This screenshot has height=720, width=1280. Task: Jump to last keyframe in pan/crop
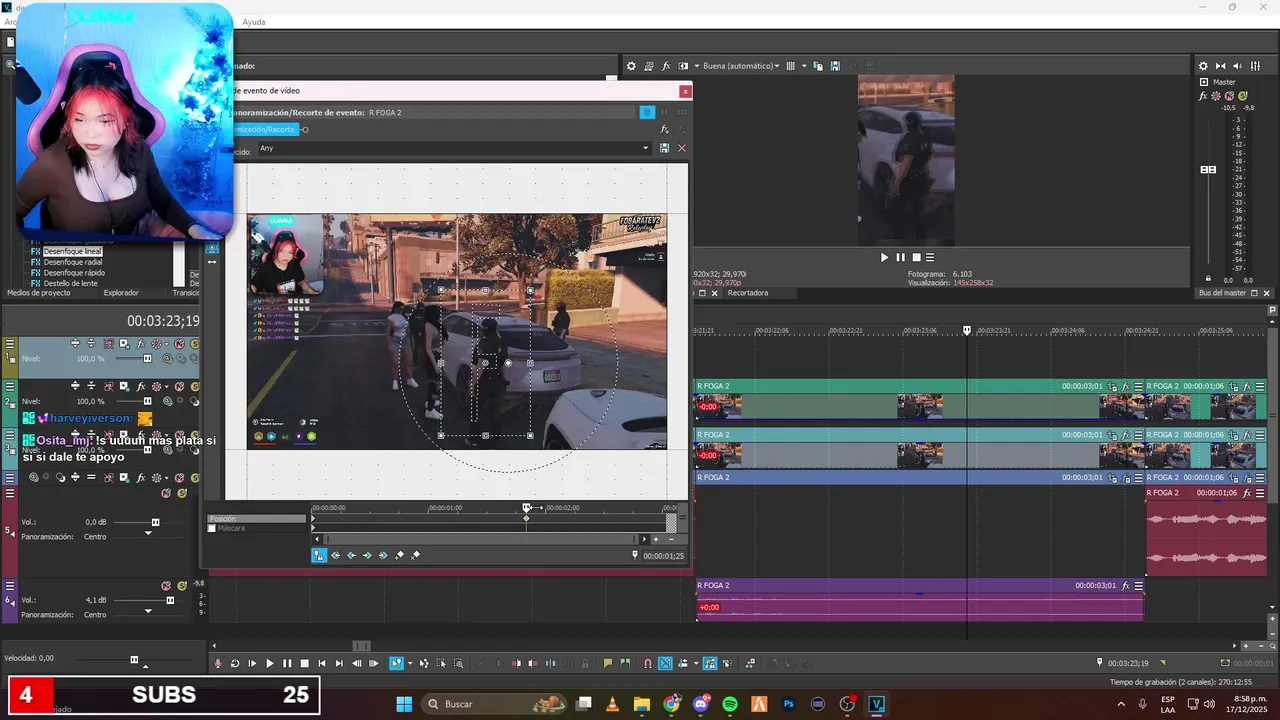tap(383, 555)
